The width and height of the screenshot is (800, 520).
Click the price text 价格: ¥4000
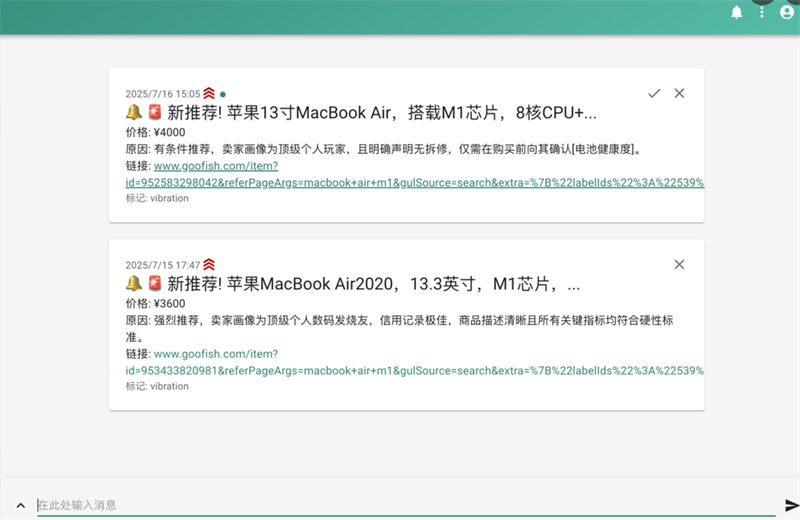tap(156, 132)
